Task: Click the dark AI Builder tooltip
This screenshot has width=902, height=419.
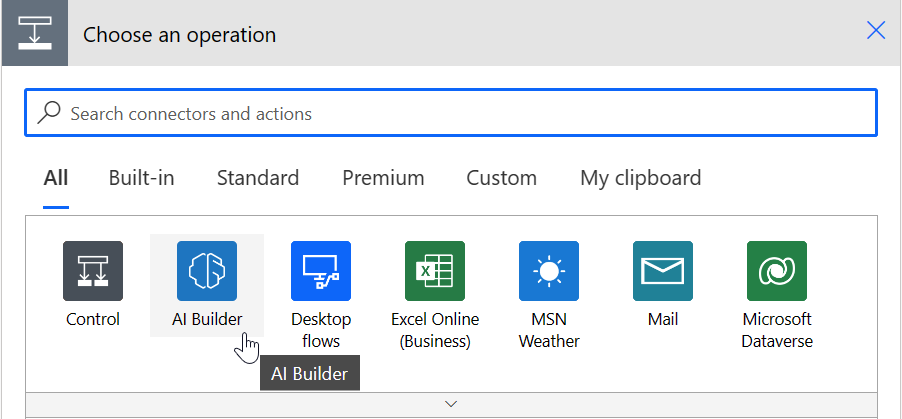Action: [x=309, y=374]
